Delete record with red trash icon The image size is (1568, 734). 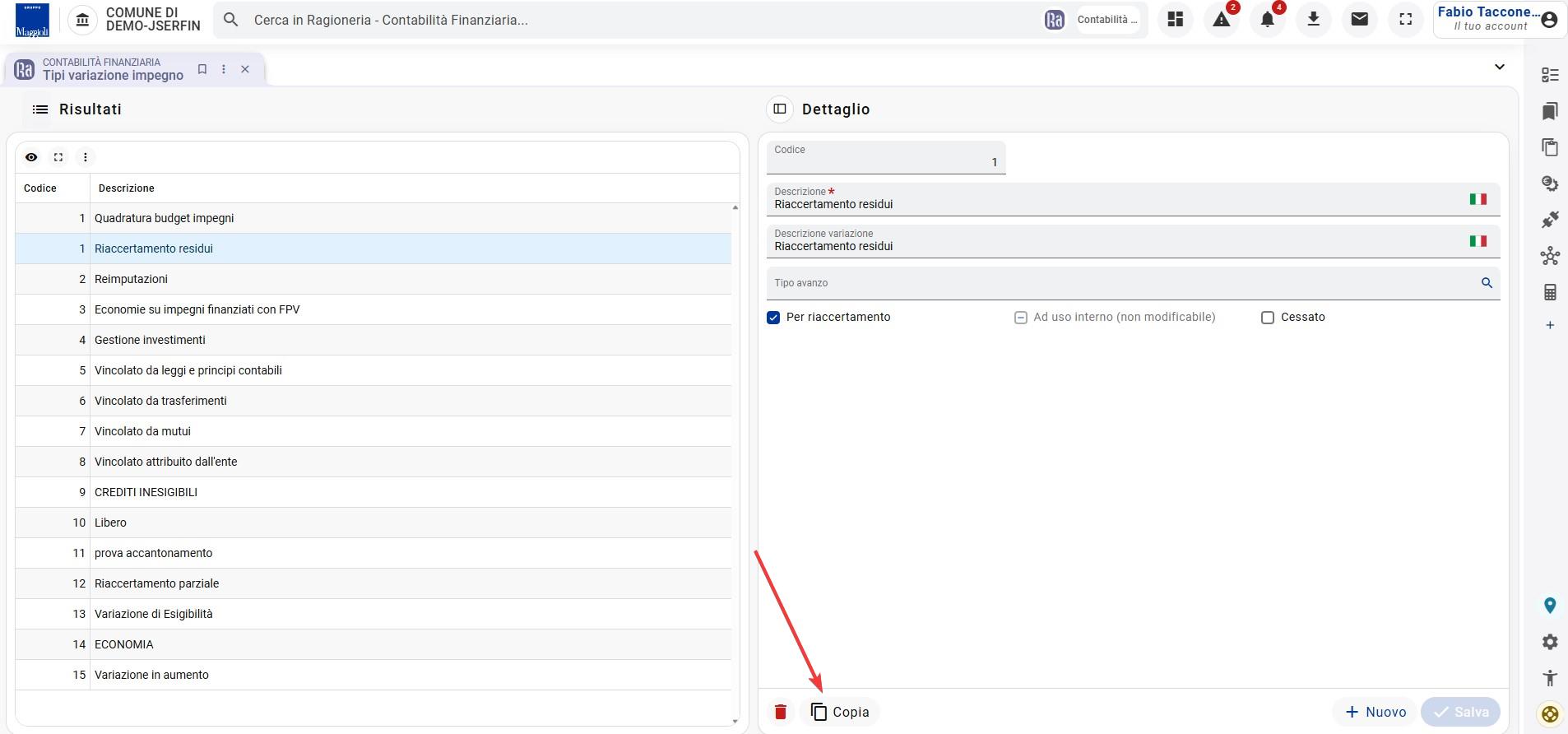[x=781, y=712]
